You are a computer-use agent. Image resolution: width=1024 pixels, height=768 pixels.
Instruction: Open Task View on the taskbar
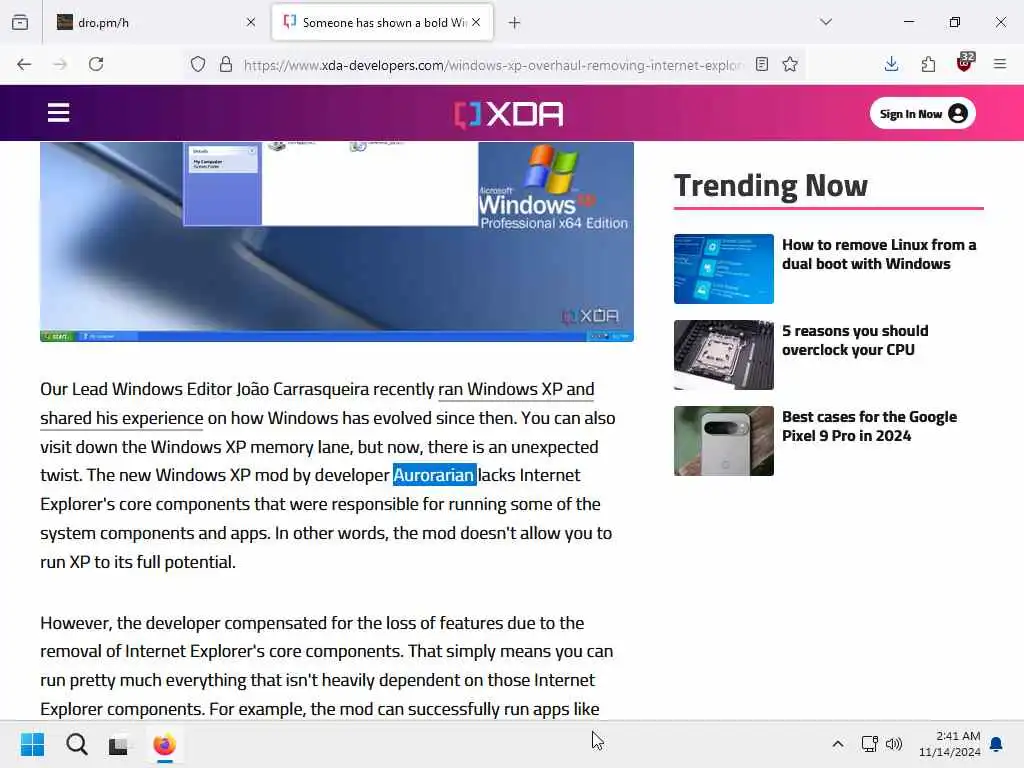[119, 744]
